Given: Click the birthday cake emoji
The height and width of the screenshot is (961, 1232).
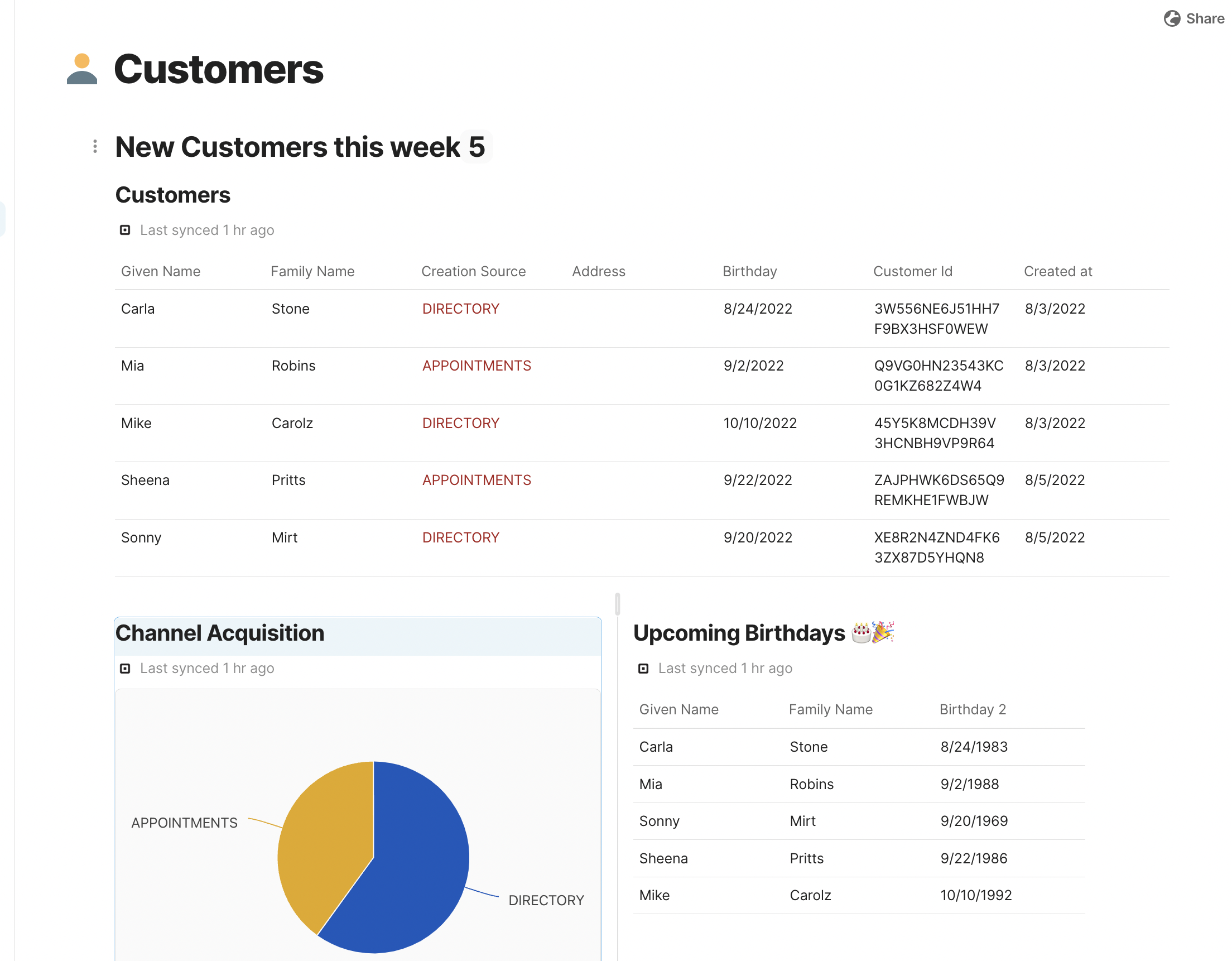Looking at the screenshot, I should click(861, 633).
